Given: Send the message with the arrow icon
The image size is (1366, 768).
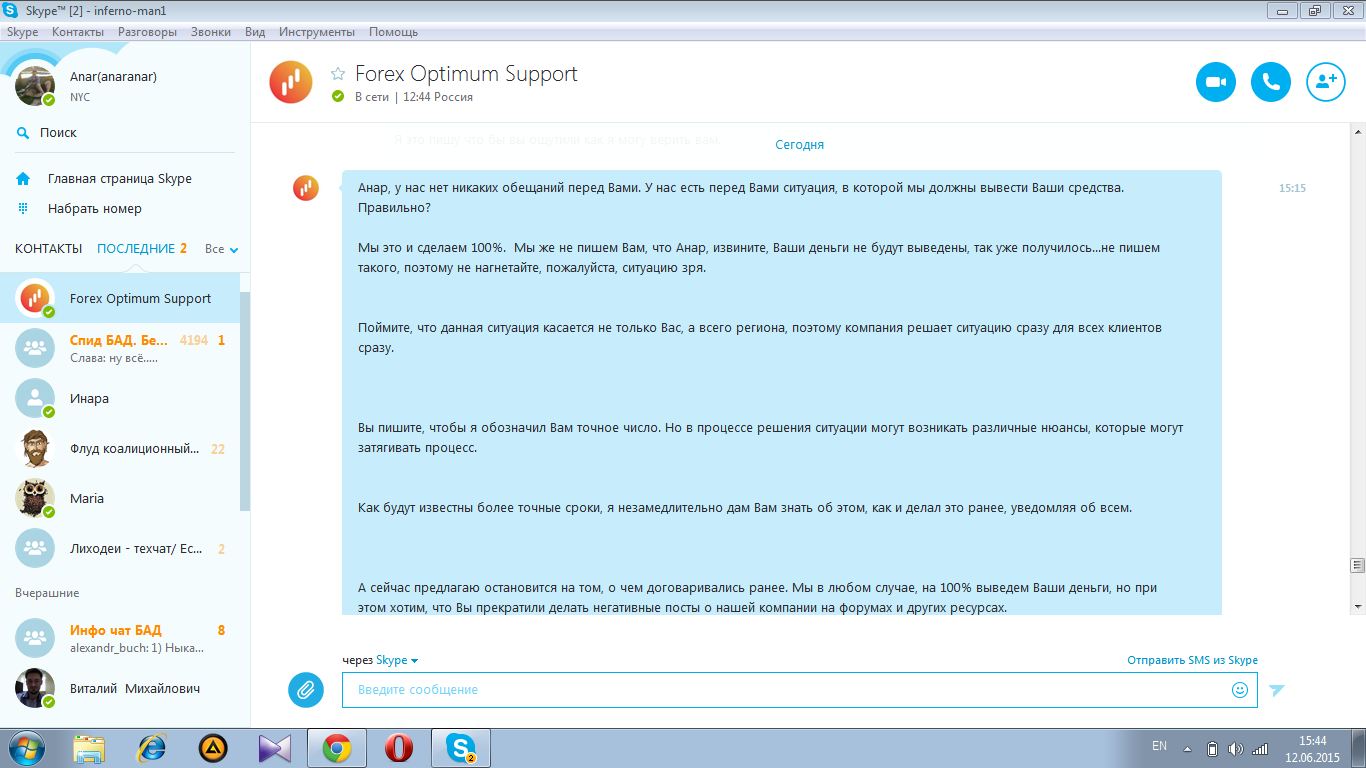Looking at the screenshot, I should click(x=1277, y=690).
